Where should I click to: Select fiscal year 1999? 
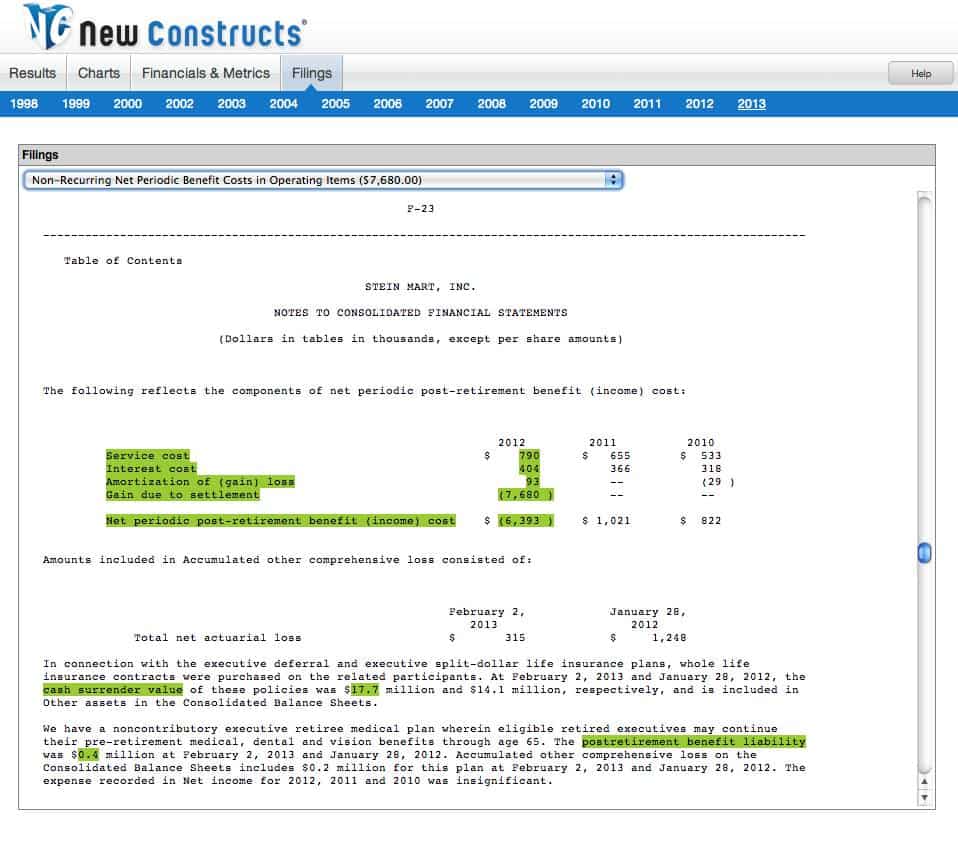(76, 104)
